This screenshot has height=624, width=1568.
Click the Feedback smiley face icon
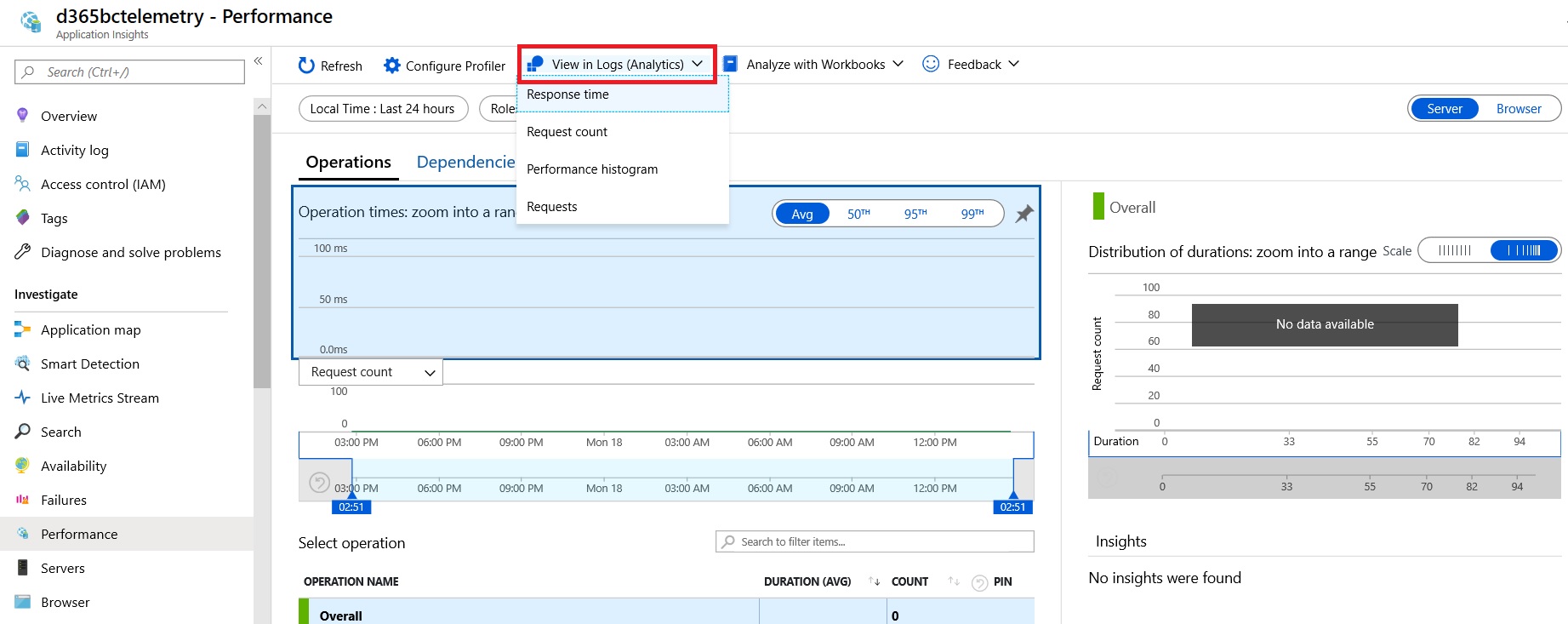point(931,64)
